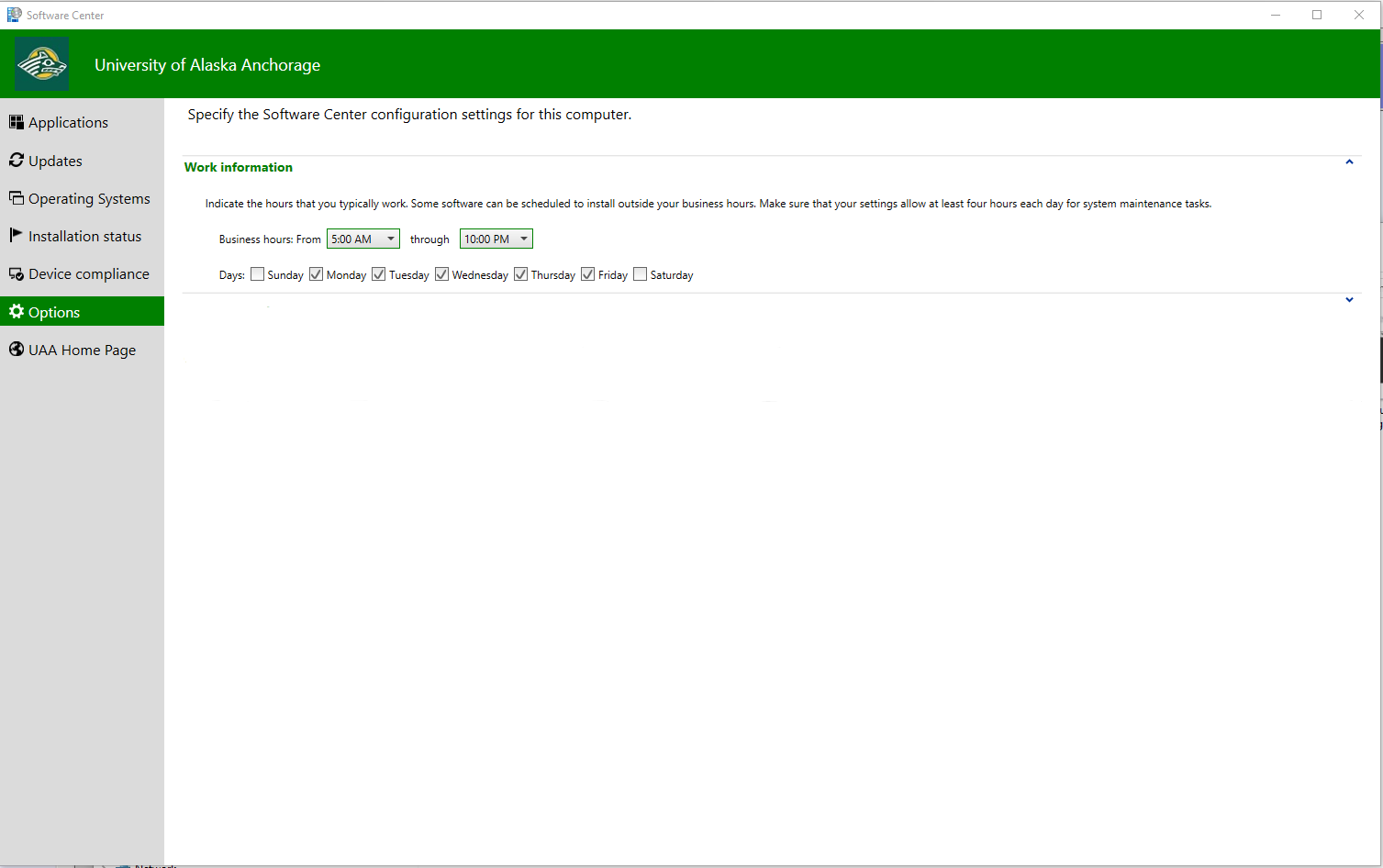Expand the collapsed section below Work information
The height and width of the screenshot is (868, 1383).
pyautogui.click(x=1349, y=300)
